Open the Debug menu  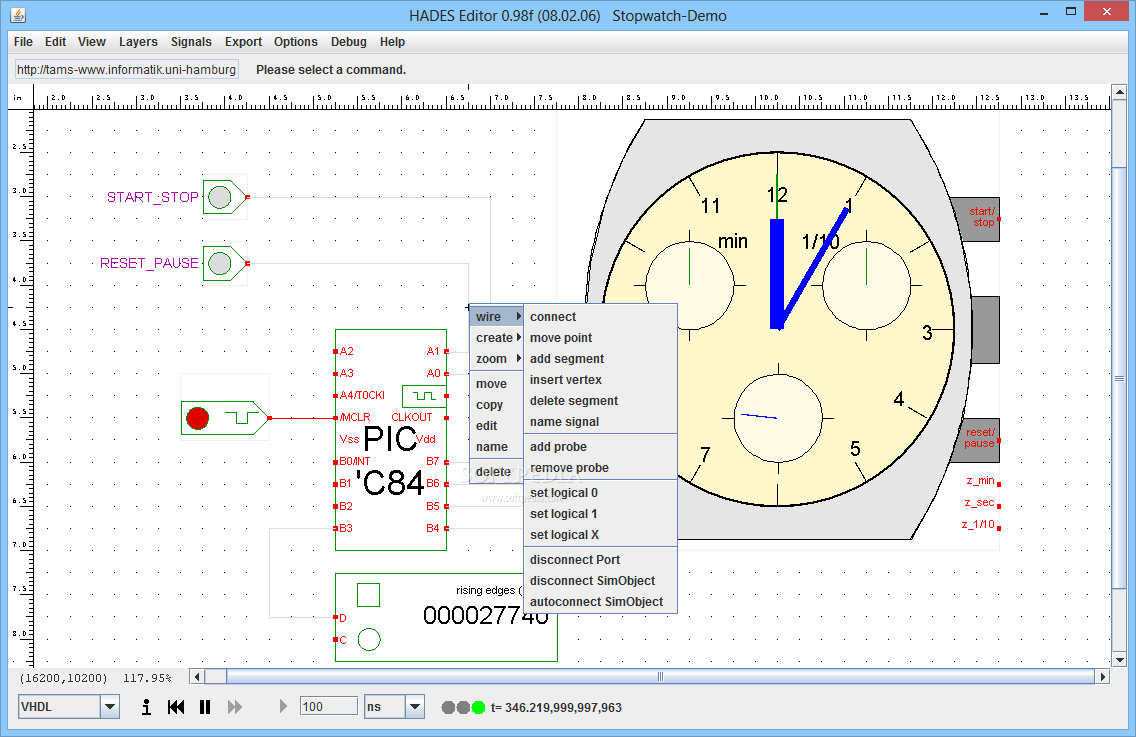[x=348, y=42]
